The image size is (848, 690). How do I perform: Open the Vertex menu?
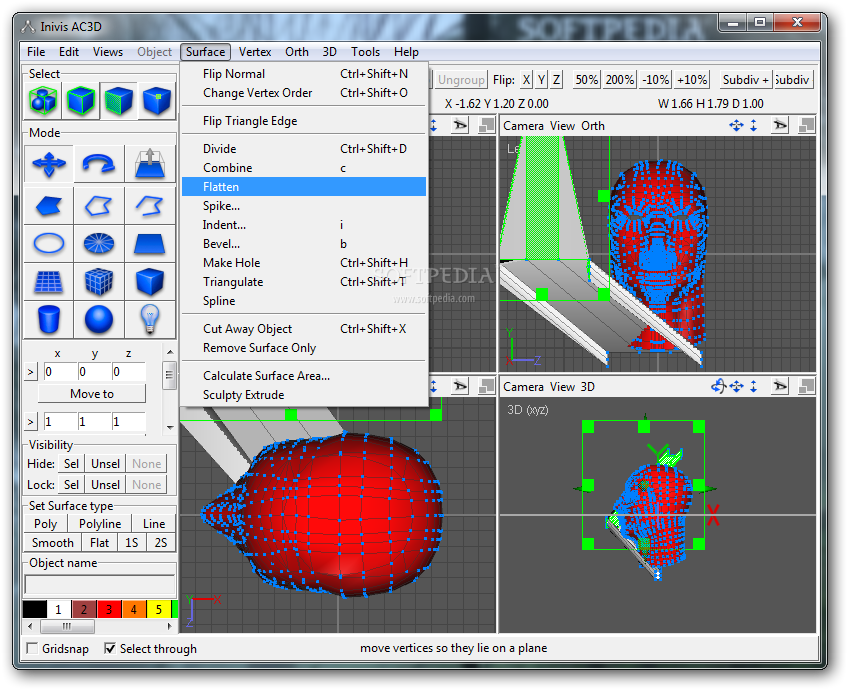255,52
